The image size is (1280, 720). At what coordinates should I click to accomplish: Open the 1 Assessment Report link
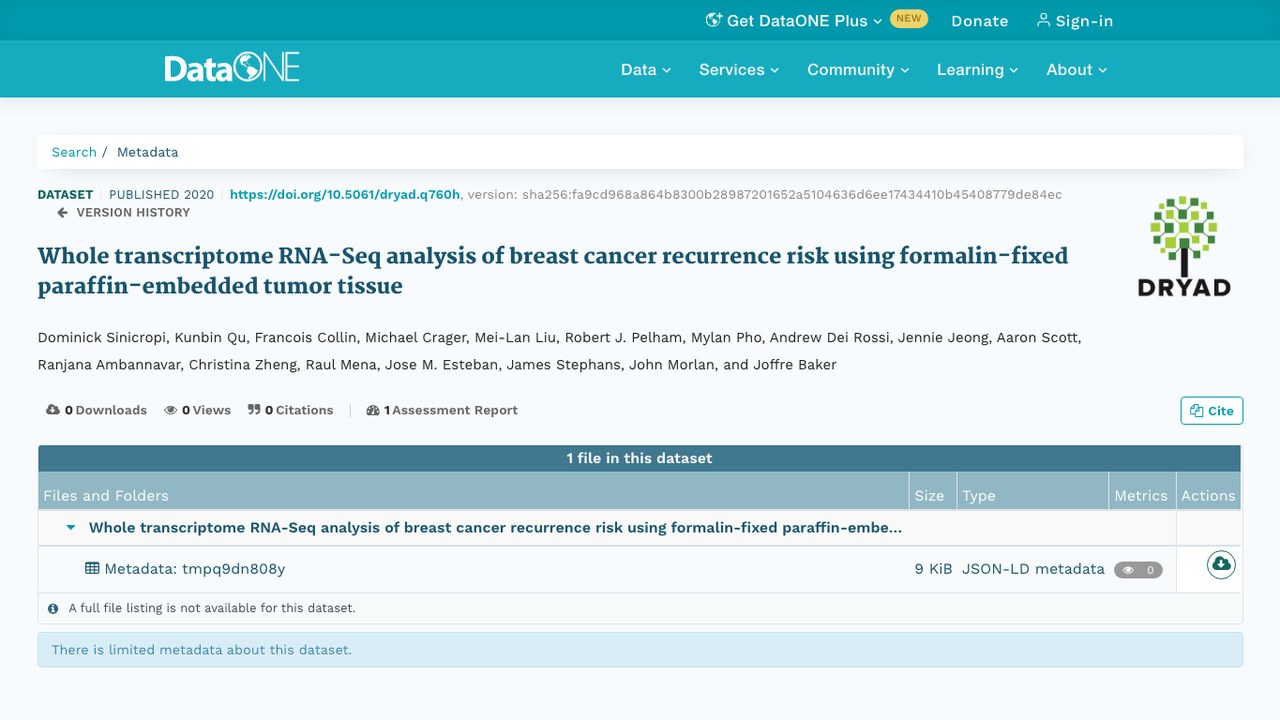pos(442,410)
